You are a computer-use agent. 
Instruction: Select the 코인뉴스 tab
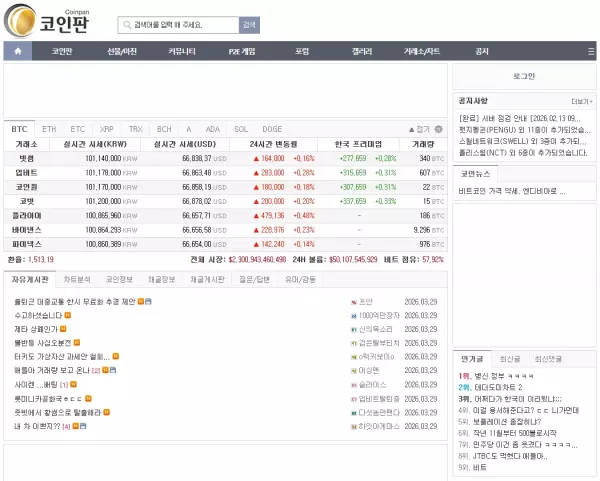[475, 174]
